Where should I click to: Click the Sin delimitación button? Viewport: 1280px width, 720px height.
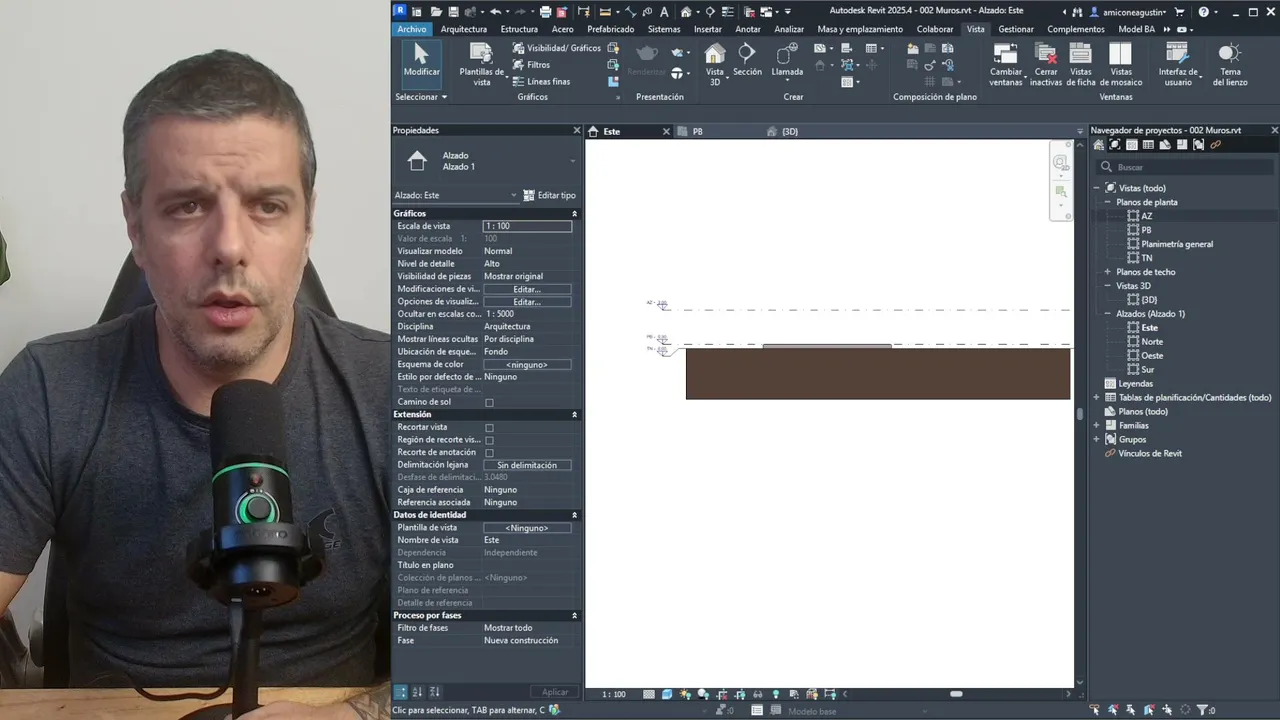point(527,465)
